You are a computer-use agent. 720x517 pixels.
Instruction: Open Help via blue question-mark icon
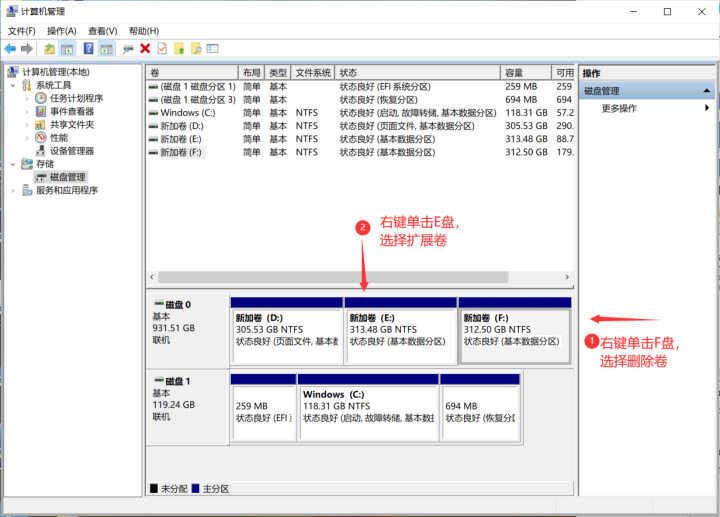point(89,48)
